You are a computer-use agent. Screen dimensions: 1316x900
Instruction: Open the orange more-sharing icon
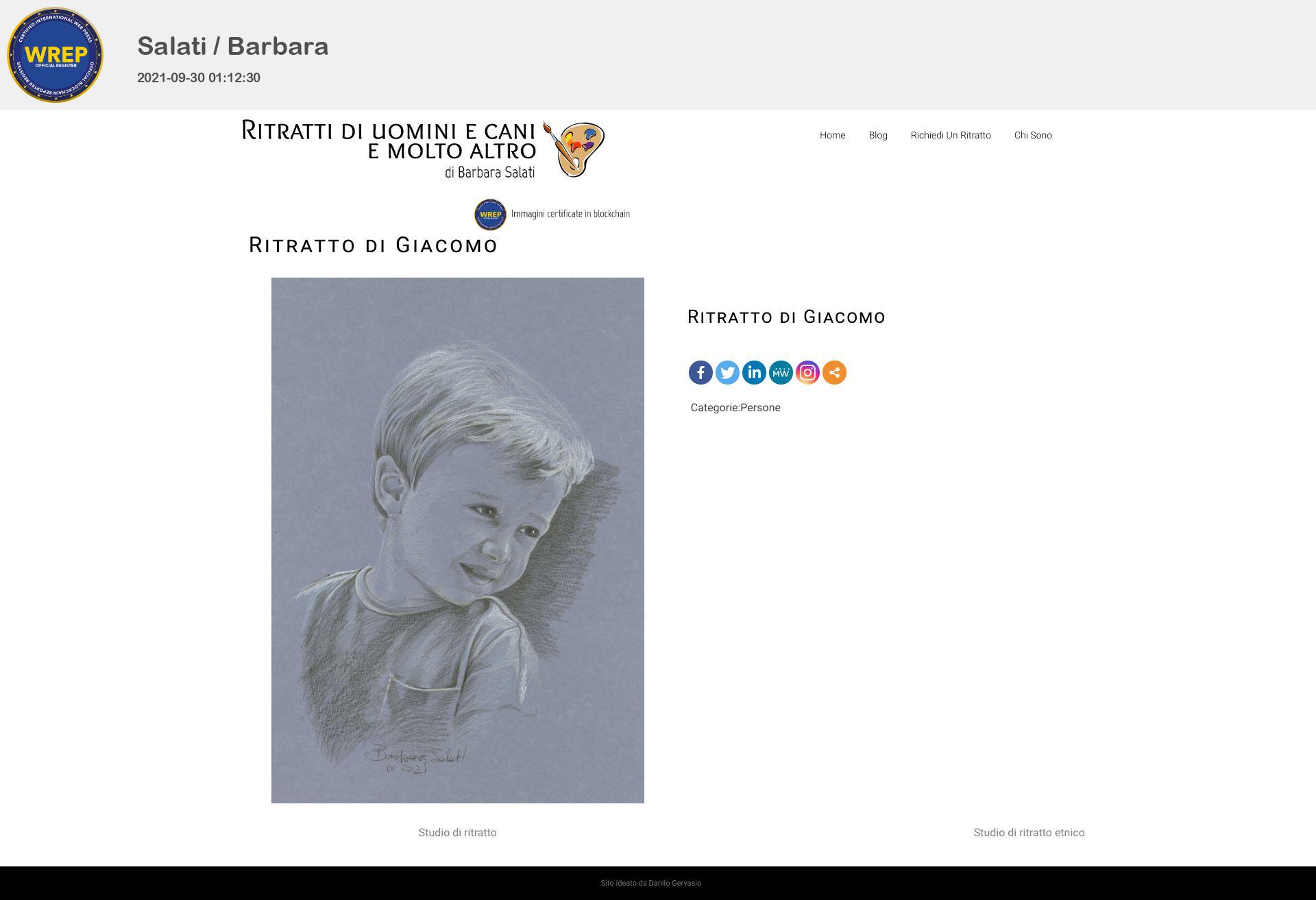click(x=834, y=373)
